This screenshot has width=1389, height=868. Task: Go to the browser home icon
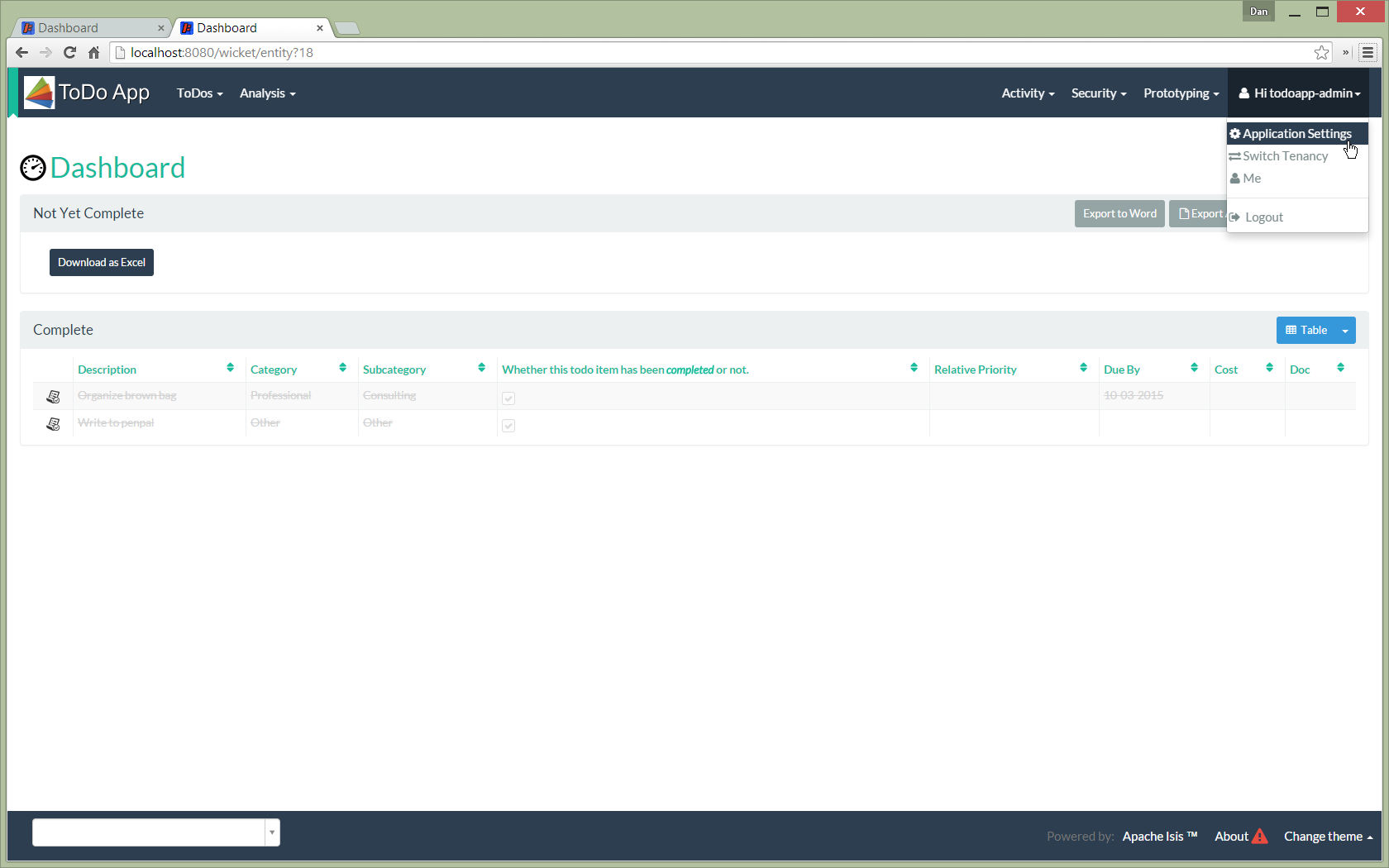pyautogui.click(x=93, y=53)
